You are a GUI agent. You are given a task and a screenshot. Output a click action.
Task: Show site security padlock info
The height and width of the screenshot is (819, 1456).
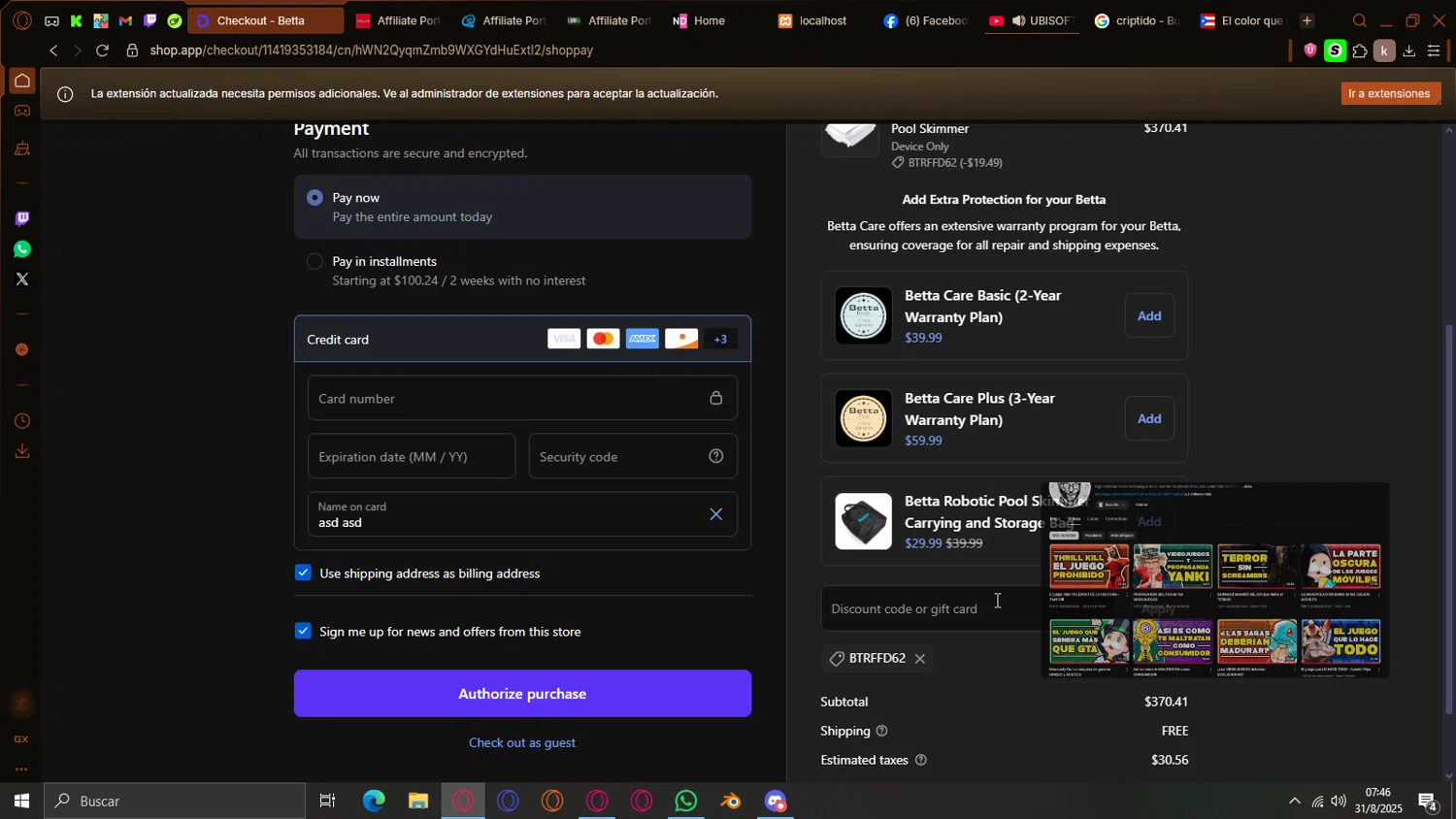point(132,50)
